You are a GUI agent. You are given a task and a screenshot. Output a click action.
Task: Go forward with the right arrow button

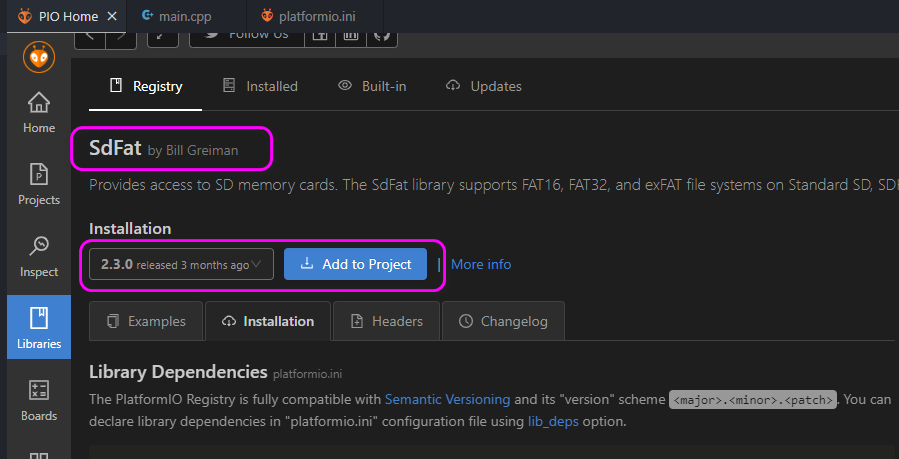[121, 38]
